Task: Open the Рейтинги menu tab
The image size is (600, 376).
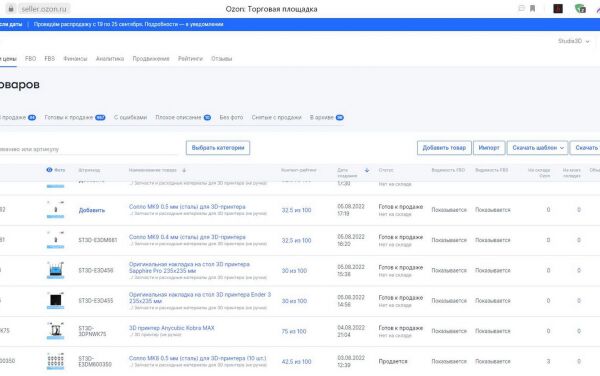Action: pyautogui.click(x=190, y=59)
